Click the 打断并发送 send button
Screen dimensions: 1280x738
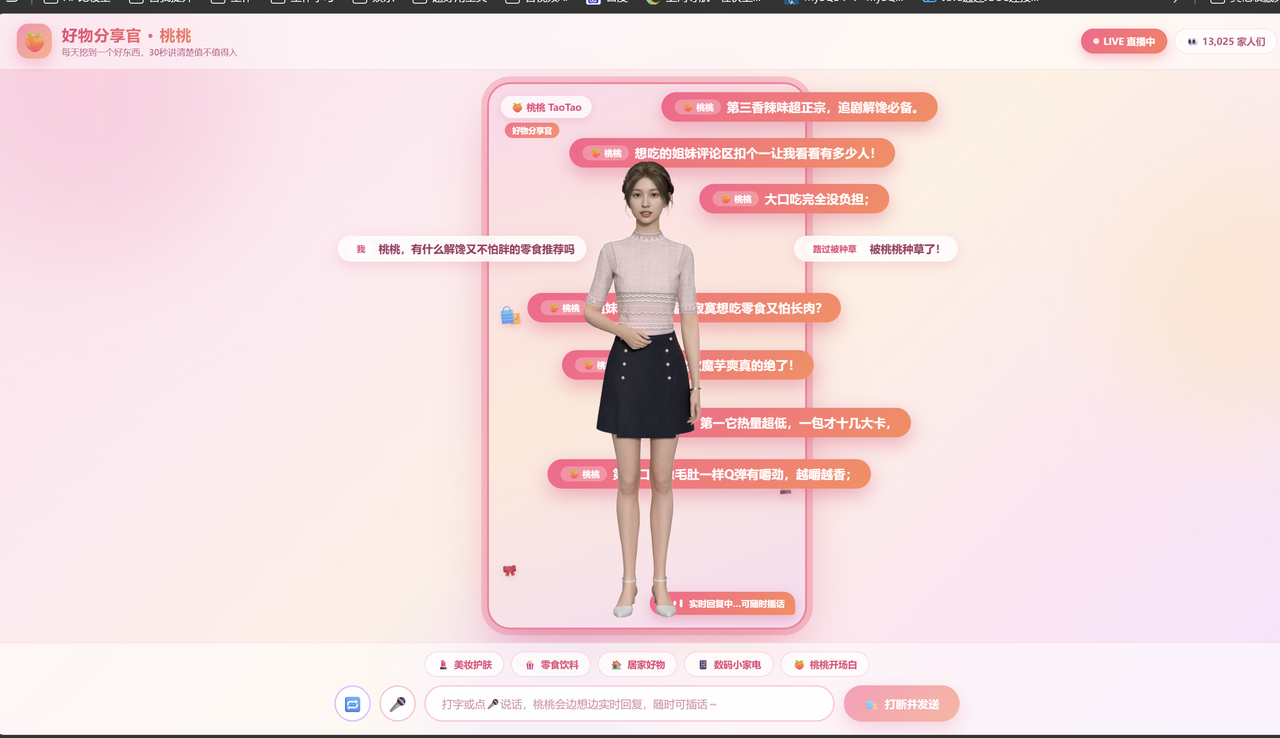[902, 704]
